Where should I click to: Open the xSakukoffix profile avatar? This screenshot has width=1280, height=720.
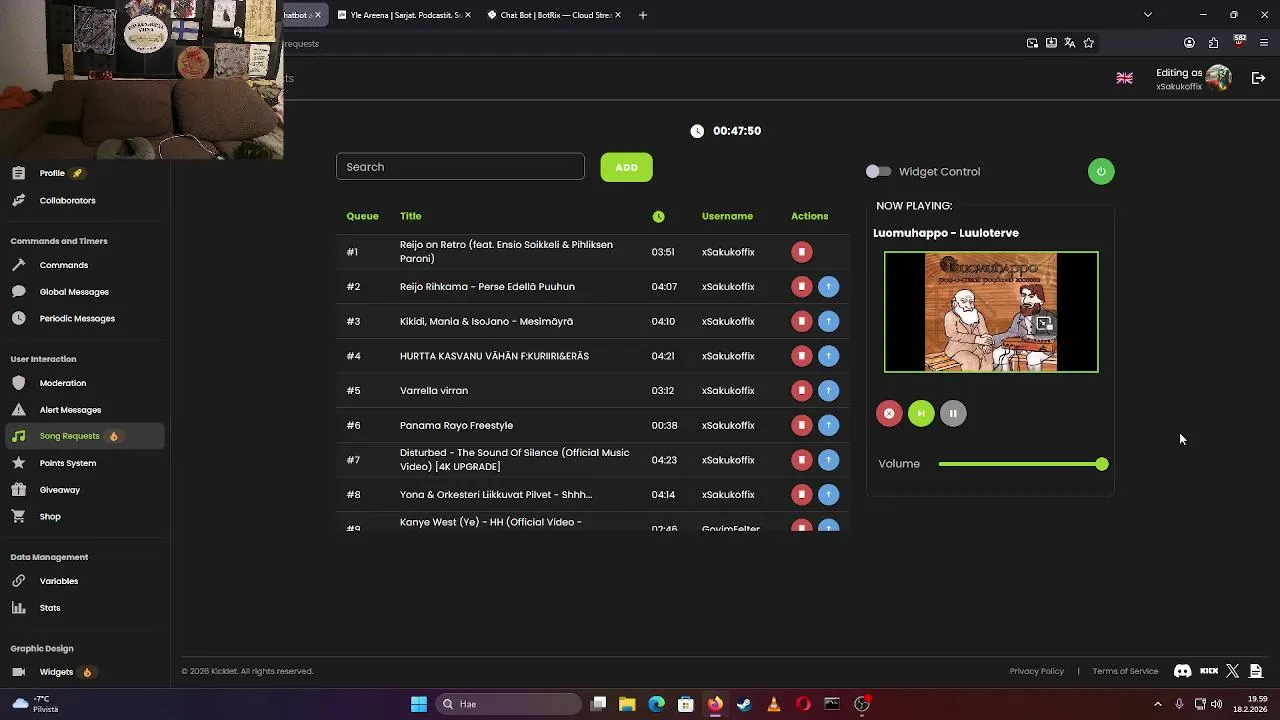(x=1218, y=78)
